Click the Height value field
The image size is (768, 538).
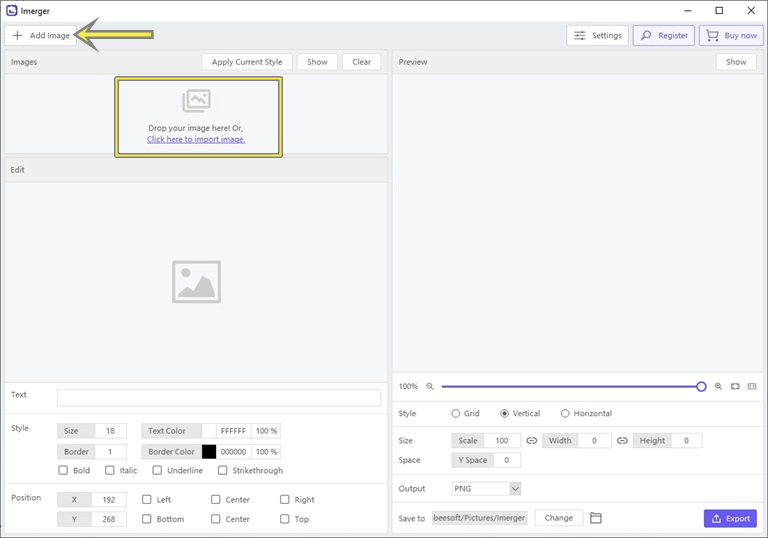click(x=686, y=440)
